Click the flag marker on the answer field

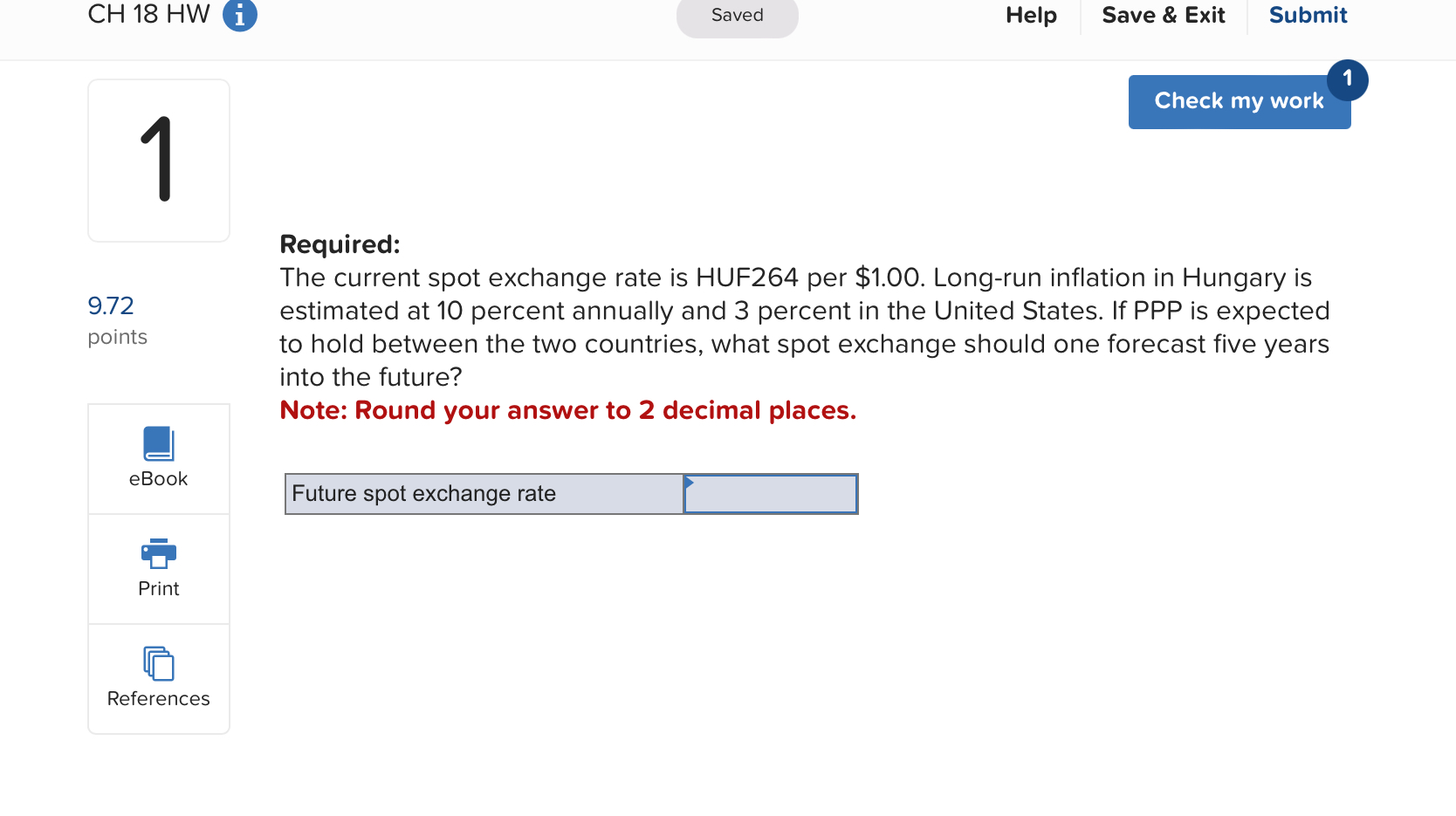[689, 482]
